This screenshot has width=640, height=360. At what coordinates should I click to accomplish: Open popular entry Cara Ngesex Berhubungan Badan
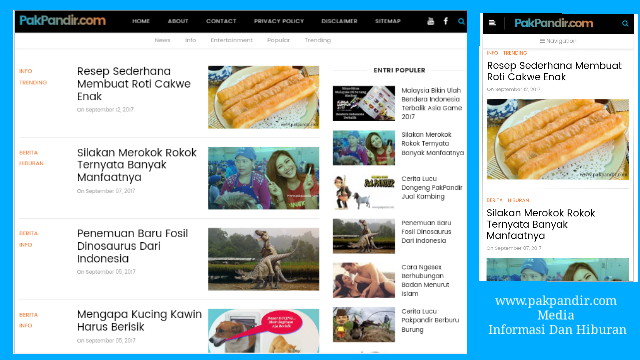[x=425, y=280]
